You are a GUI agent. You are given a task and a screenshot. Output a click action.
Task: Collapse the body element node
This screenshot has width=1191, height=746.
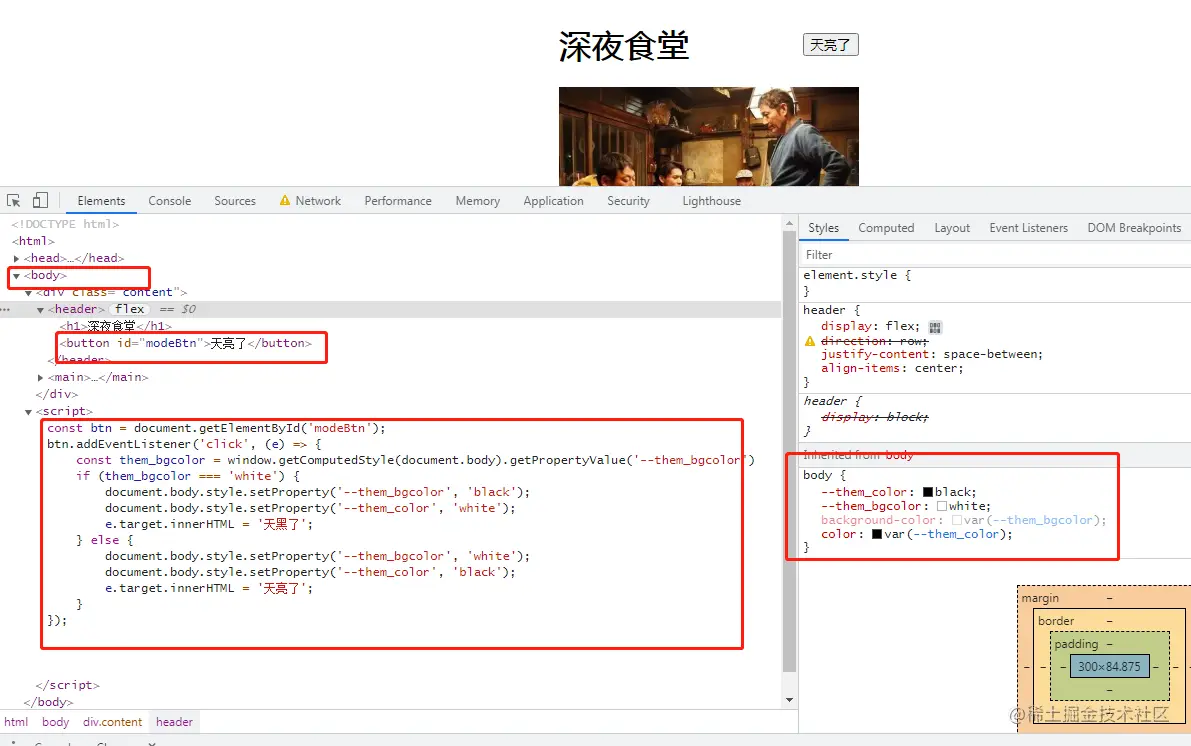16,276
